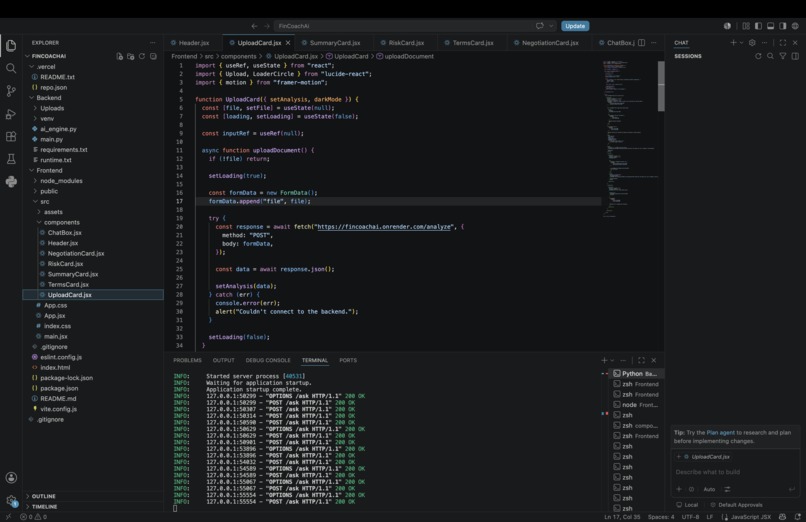Open editor tab bar more actions

coord(654,43)
